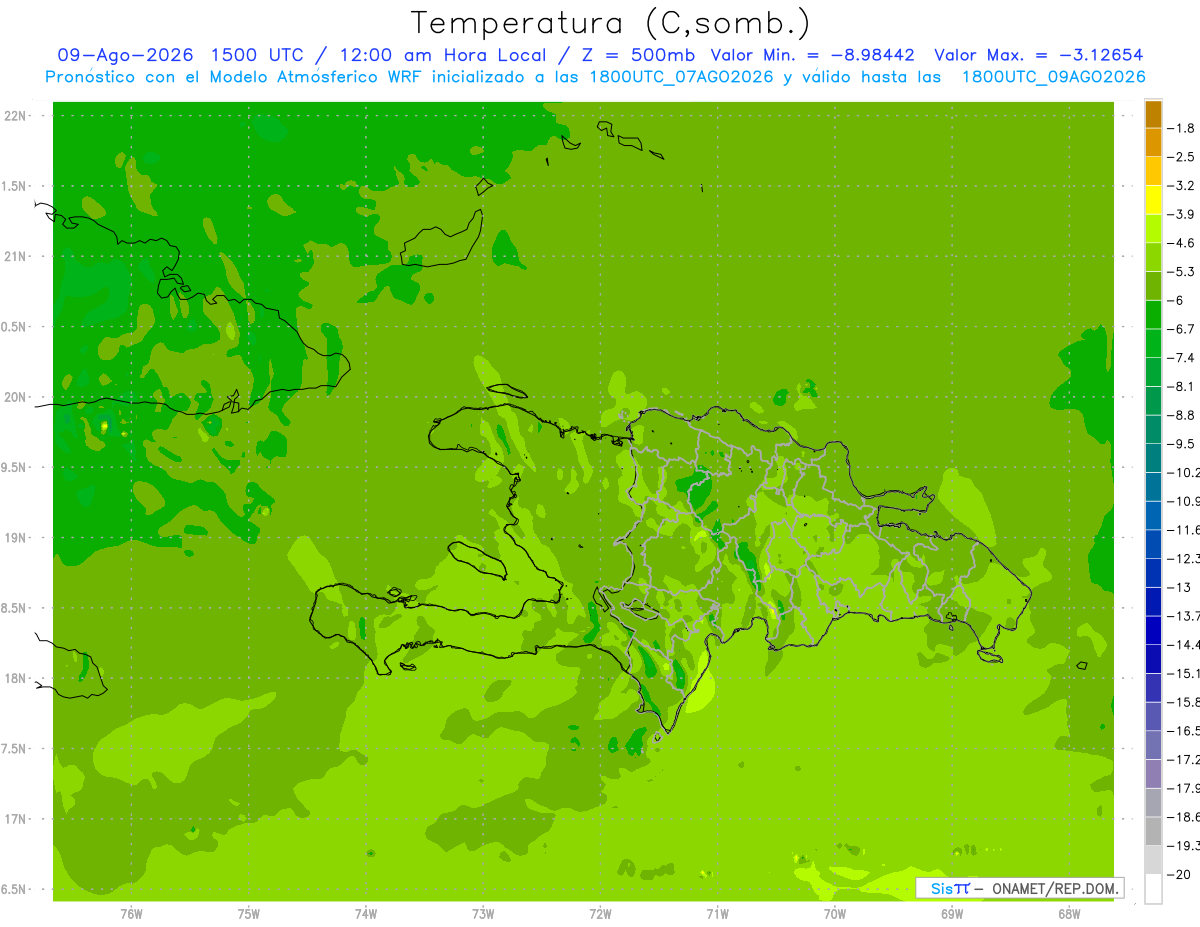The image size is (1200, 927).
Task: Click the '72W' longitude label
Action: [600, 913]
